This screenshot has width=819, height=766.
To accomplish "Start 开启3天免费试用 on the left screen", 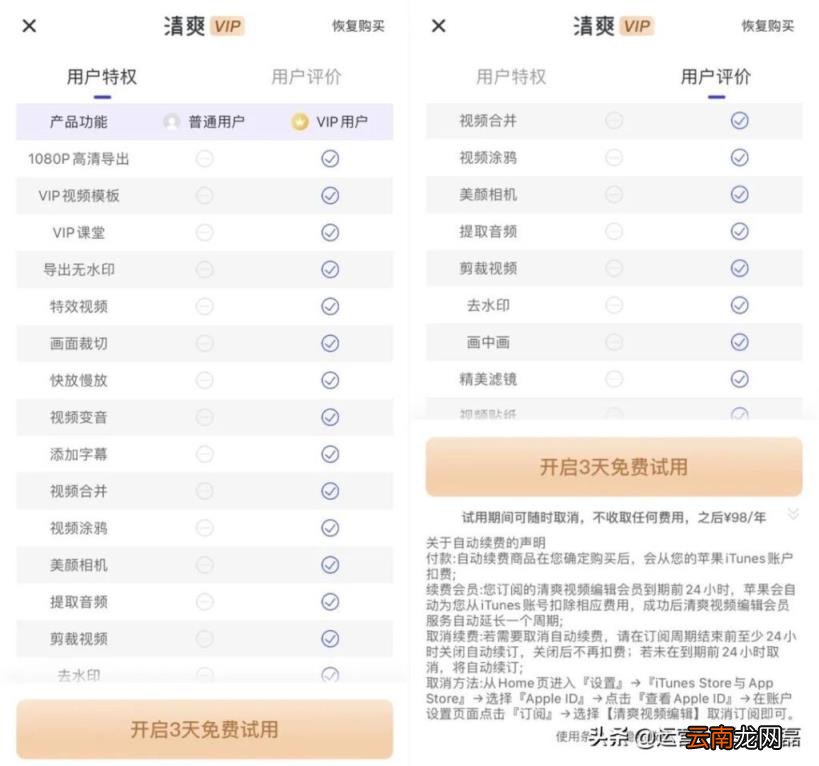I will point(205,729).
